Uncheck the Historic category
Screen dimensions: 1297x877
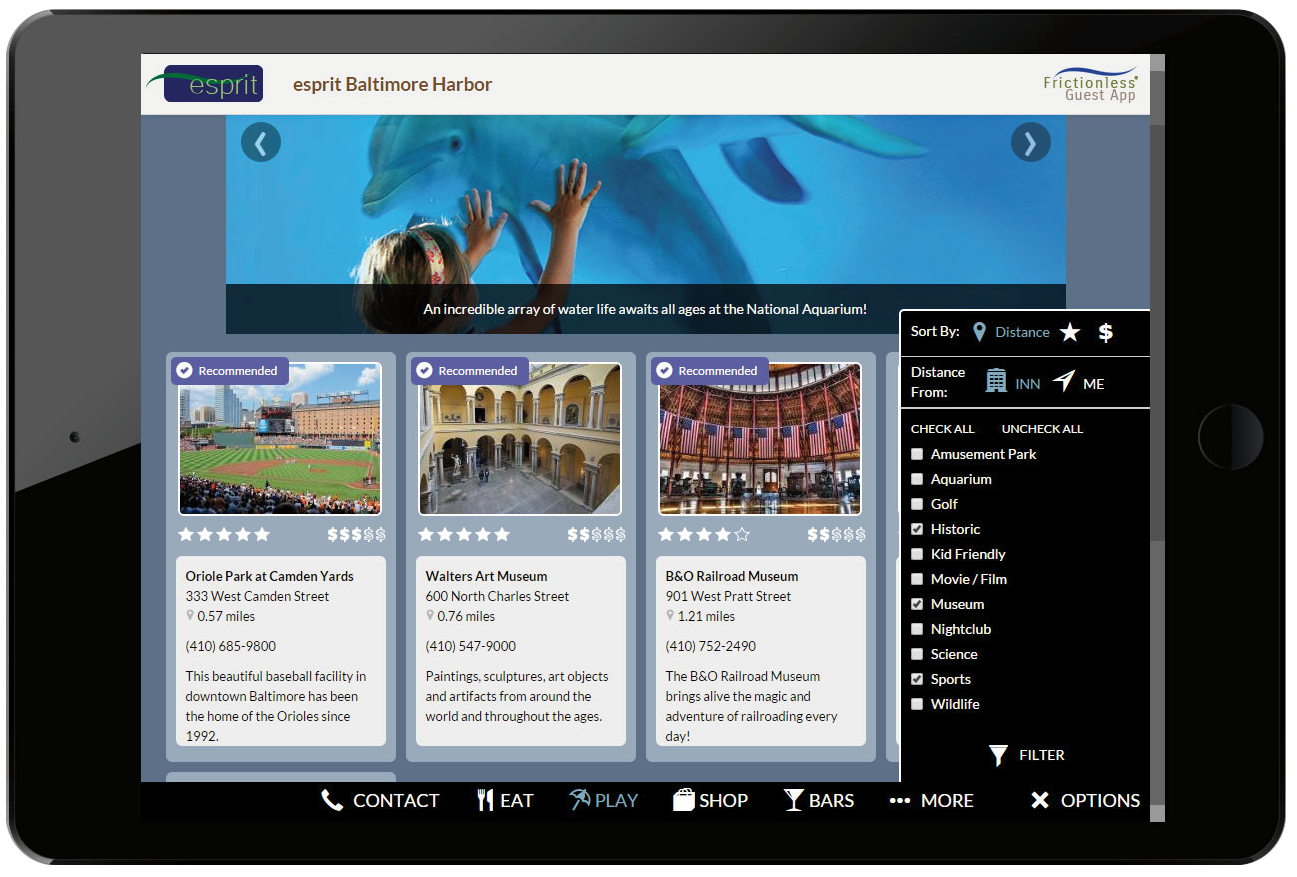[917, 529]
